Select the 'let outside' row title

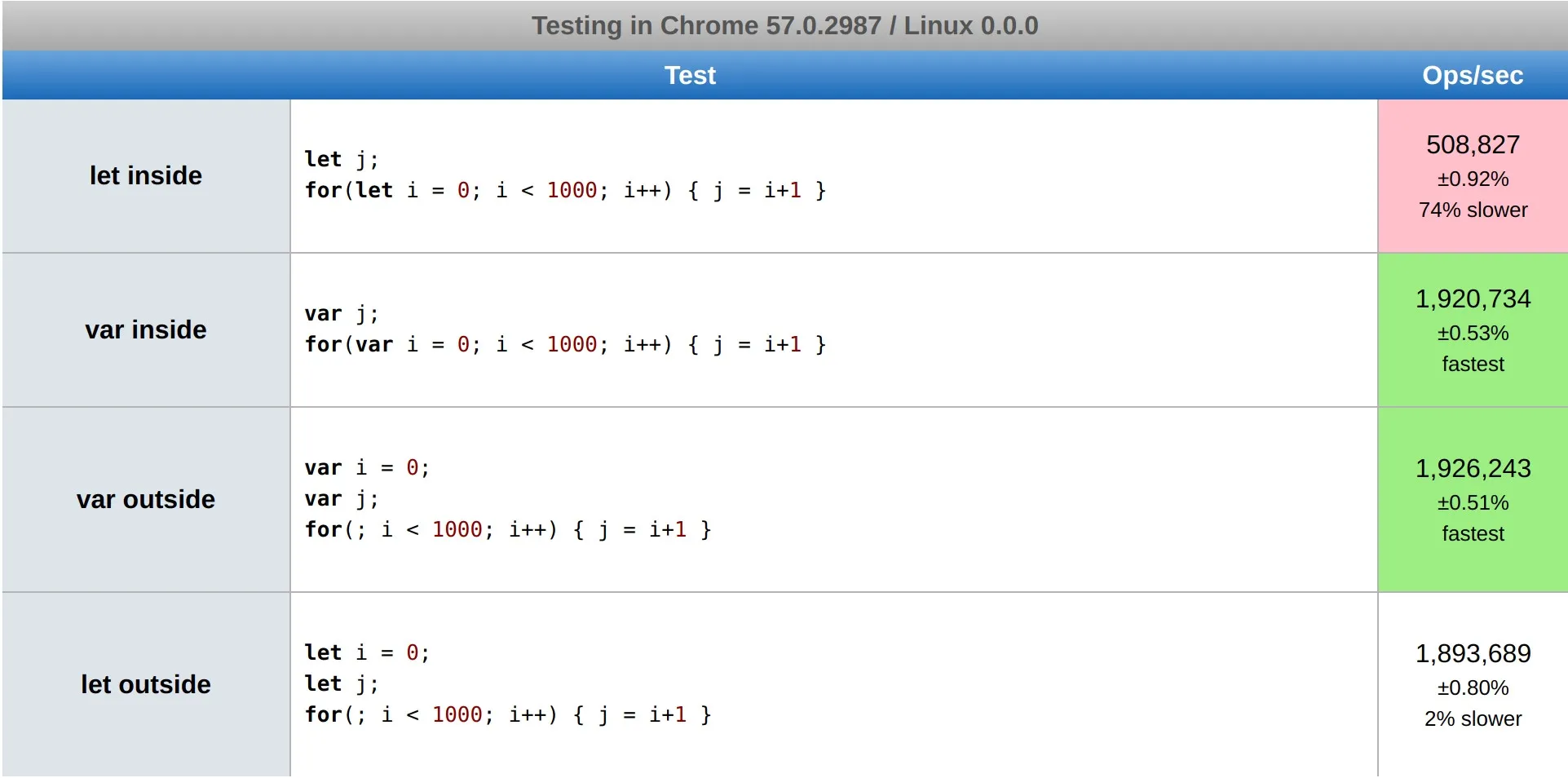145,684
